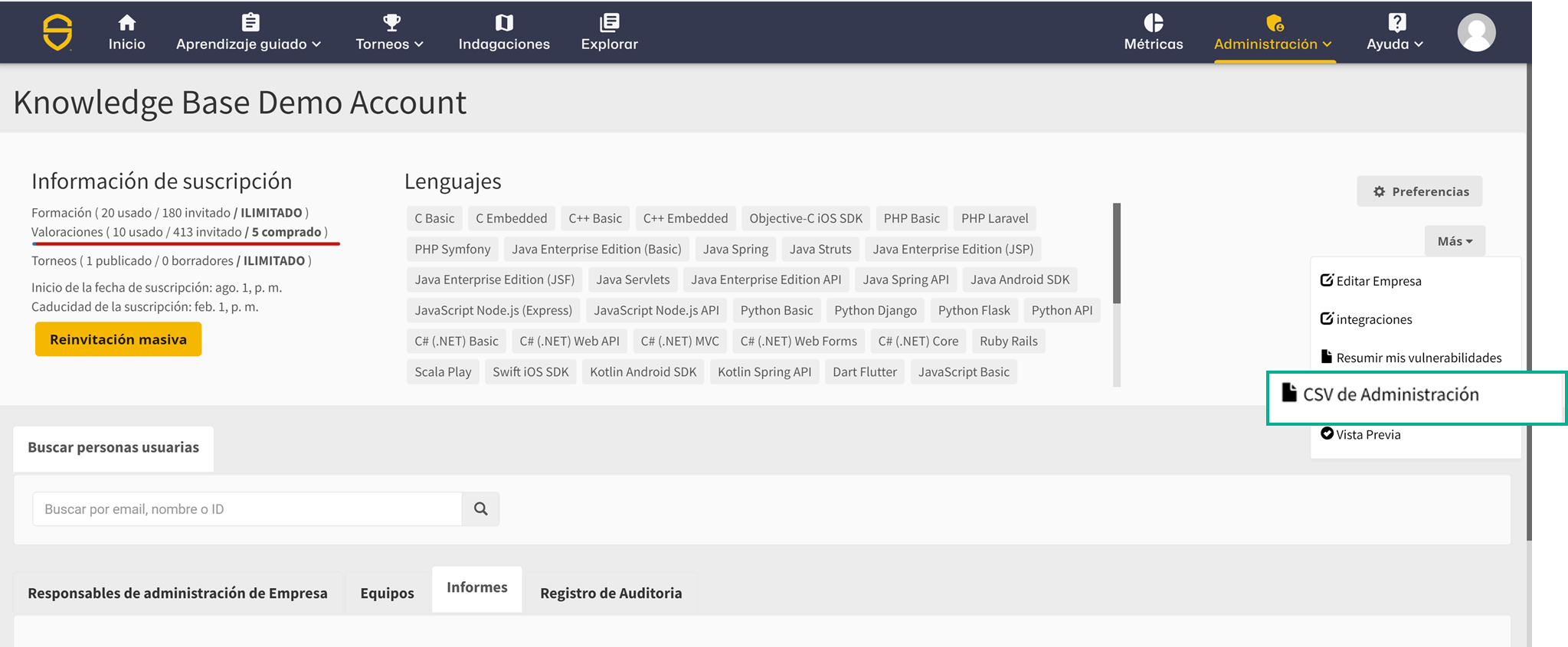Click the Python Django tag
Image resolution: width=1568 pixels, height=647 pixels.
(x=876, y=310)
